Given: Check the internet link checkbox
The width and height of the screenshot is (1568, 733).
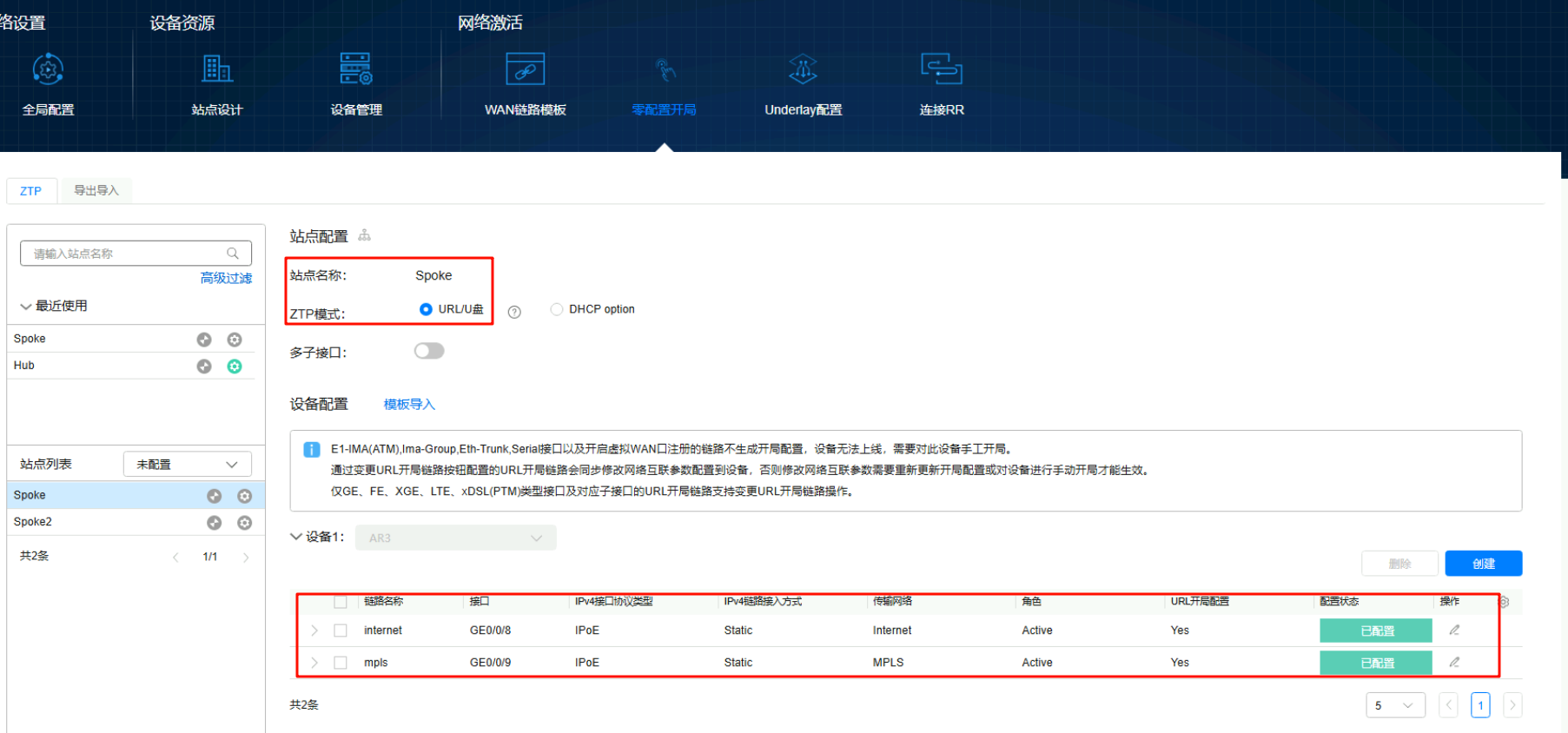Looking at the screenshot, I should pos(341,631).
